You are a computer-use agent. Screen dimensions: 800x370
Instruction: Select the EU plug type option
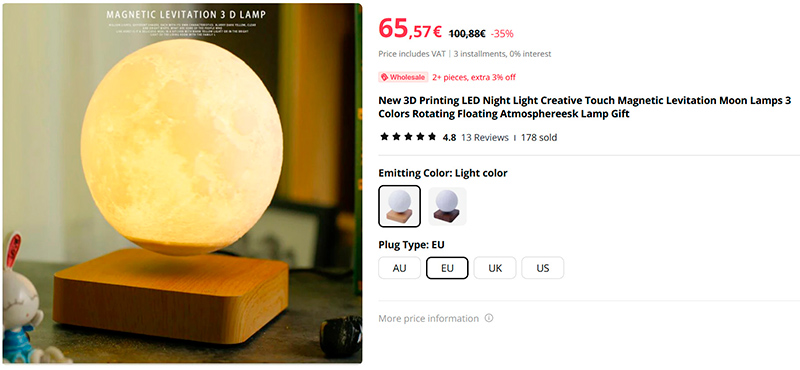pyautogui.click(x=447, y=268)
